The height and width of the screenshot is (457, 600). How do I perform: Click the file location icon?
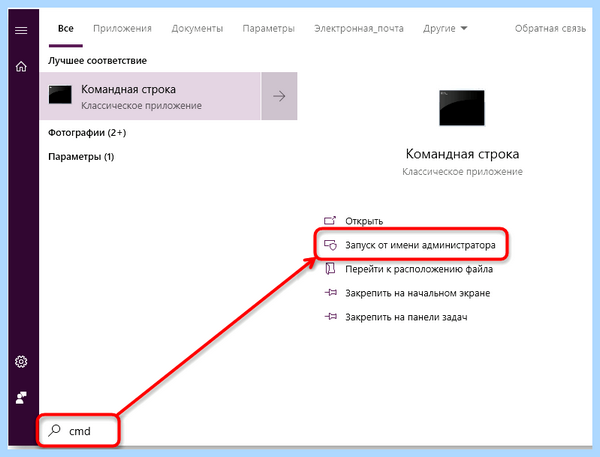click(330, 269)
